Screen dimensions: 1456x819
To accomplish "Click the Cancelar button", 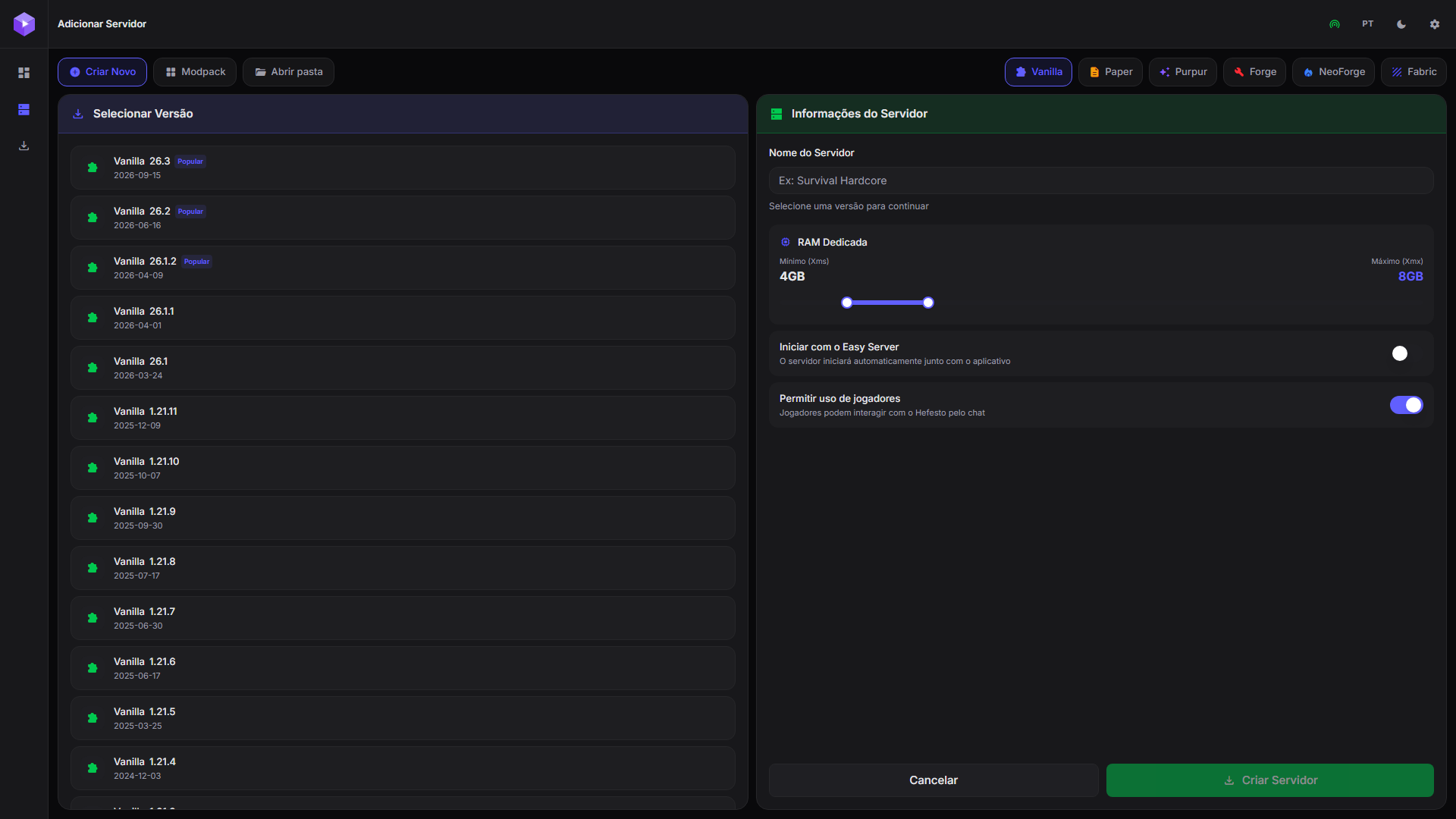I will click(x=934, y=780).
